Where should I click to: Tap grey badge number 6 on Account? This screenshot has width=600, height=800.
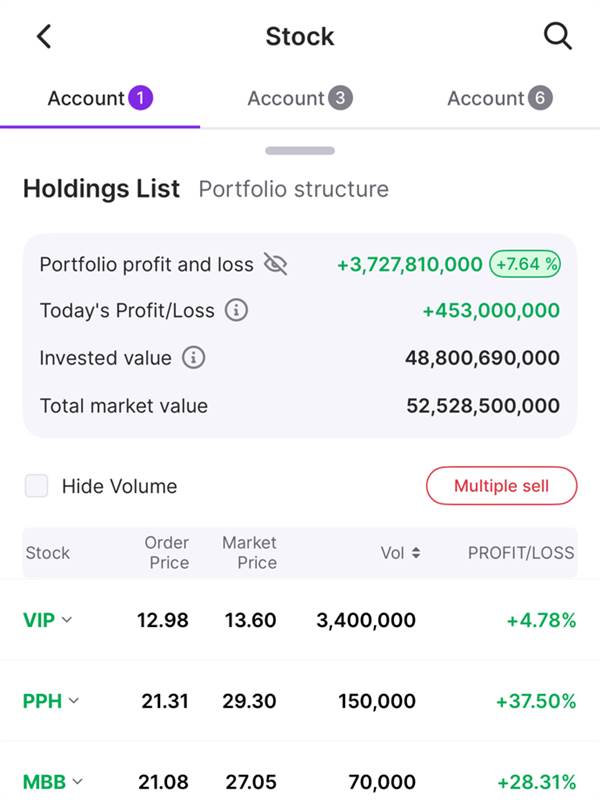540,98
